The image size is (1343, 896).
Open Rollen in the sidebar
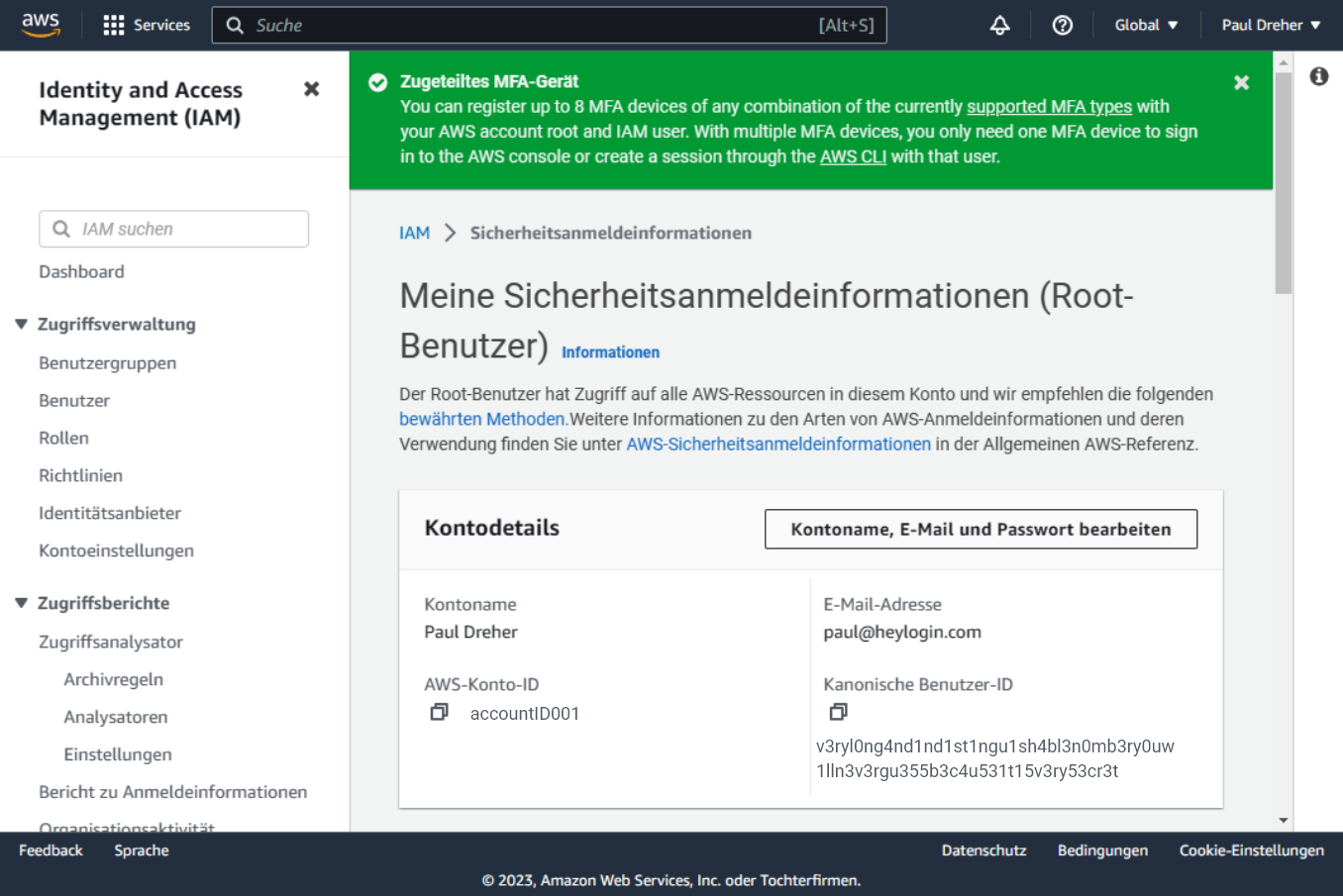(x=63, y=439)
